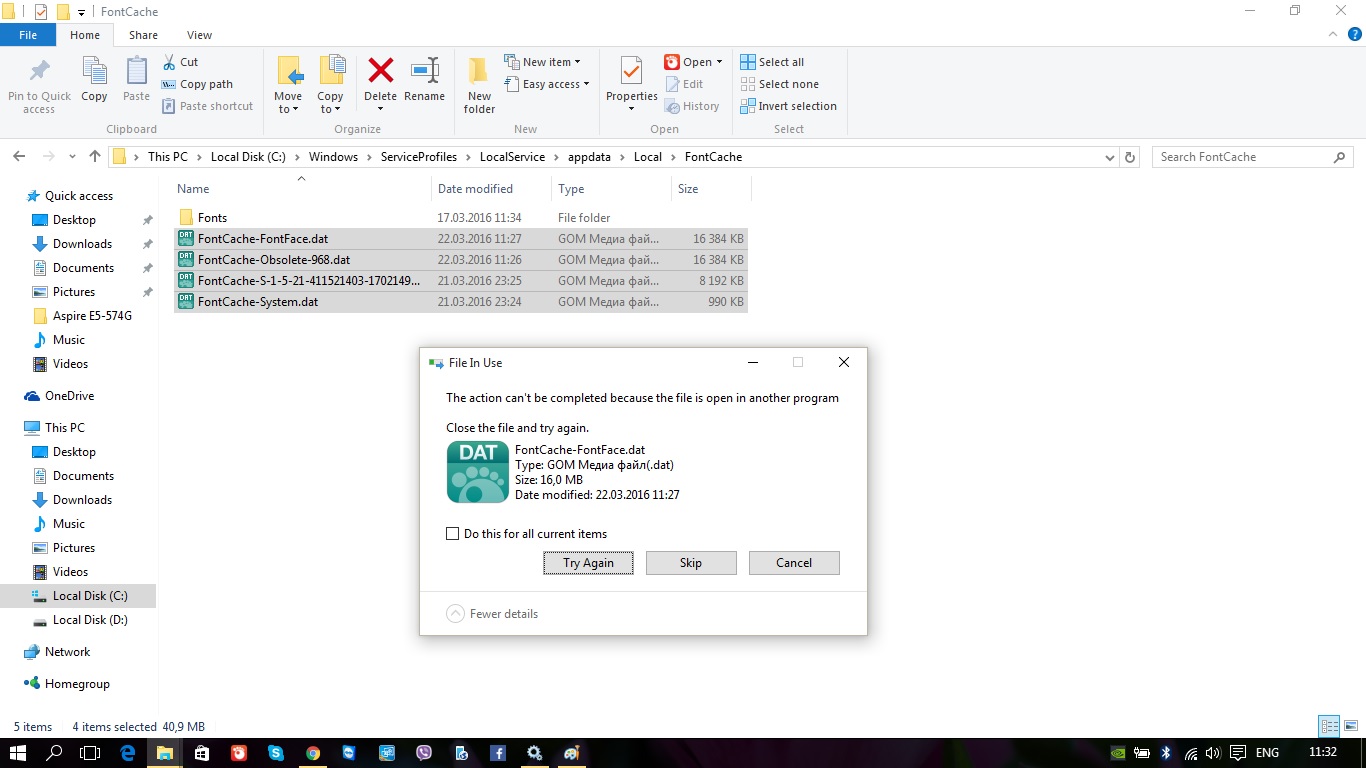This screenshot has height=768, width=1366.
Task: Click History in the ribbon
Action: [692, 106]
